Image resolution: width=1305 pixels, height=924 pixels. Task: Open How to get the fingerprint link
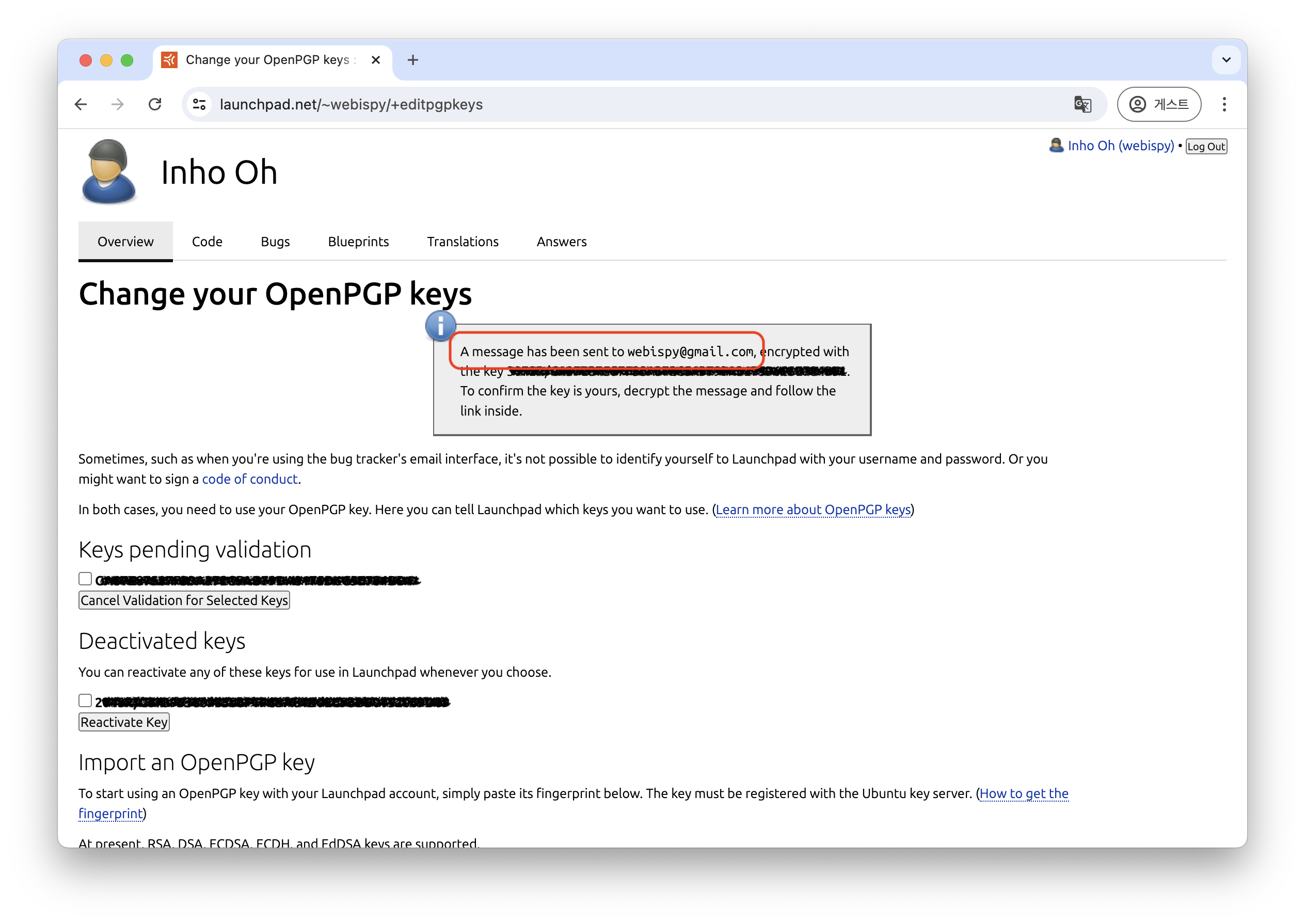pos(1024,793)
